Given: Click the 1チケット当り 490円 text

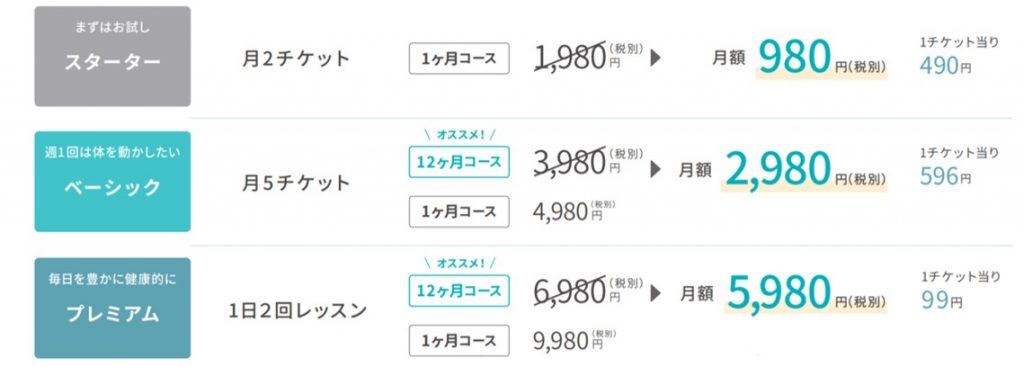Looking at the screenshot, I should click(x=959, y=56).
